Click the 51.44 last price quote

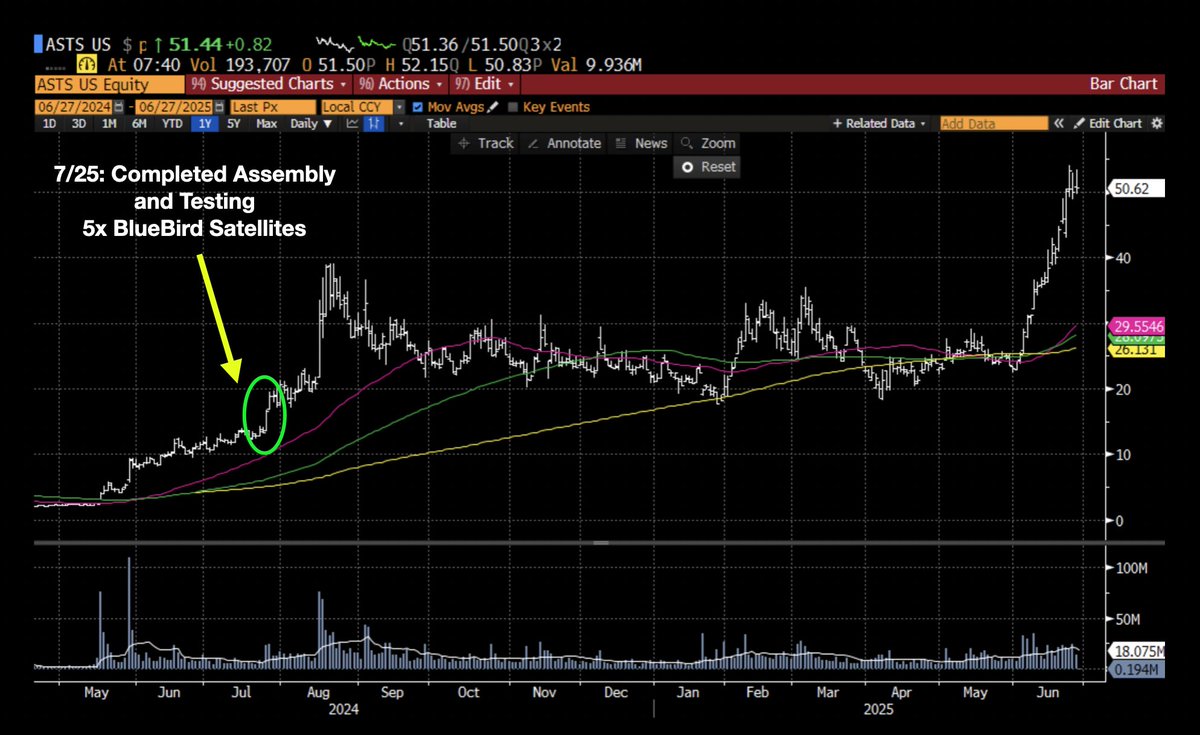(198, 44)
